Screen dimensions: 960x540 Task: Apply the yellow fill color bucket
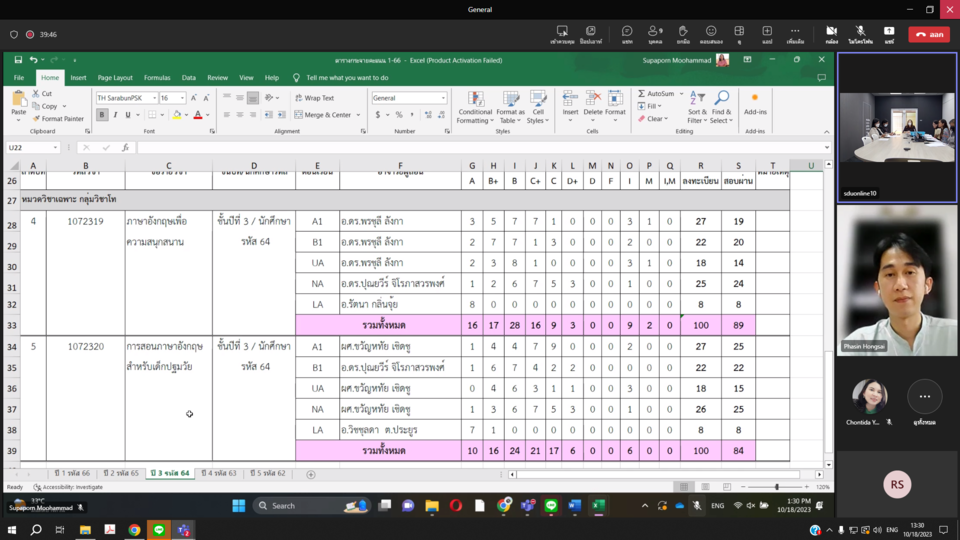pyautogui.click(x=176, y=115)
